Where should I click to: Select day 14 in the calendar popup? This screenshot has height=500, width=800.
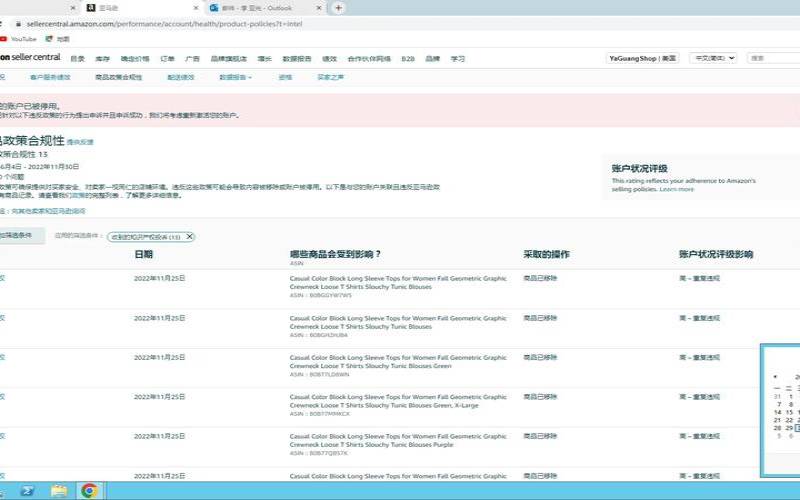pos(778,412)
